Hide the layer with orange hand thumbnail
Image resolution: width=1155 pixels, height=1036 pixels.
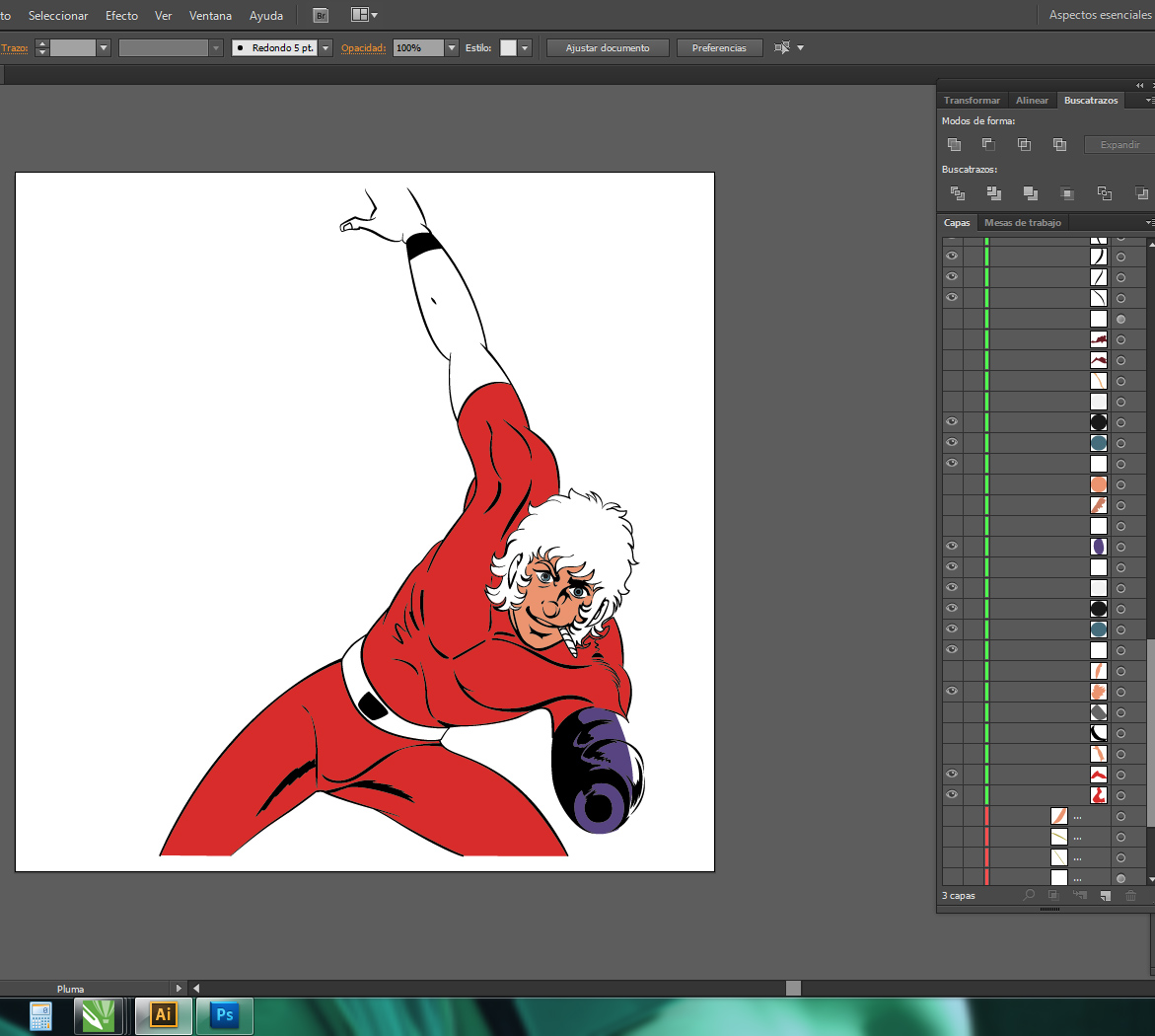(x=952, y=691)
